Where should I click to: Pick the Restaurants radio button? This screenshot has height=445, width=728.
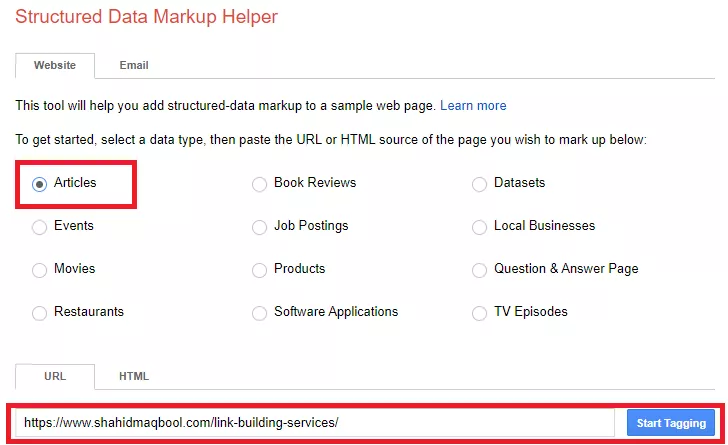coord(39,313)
